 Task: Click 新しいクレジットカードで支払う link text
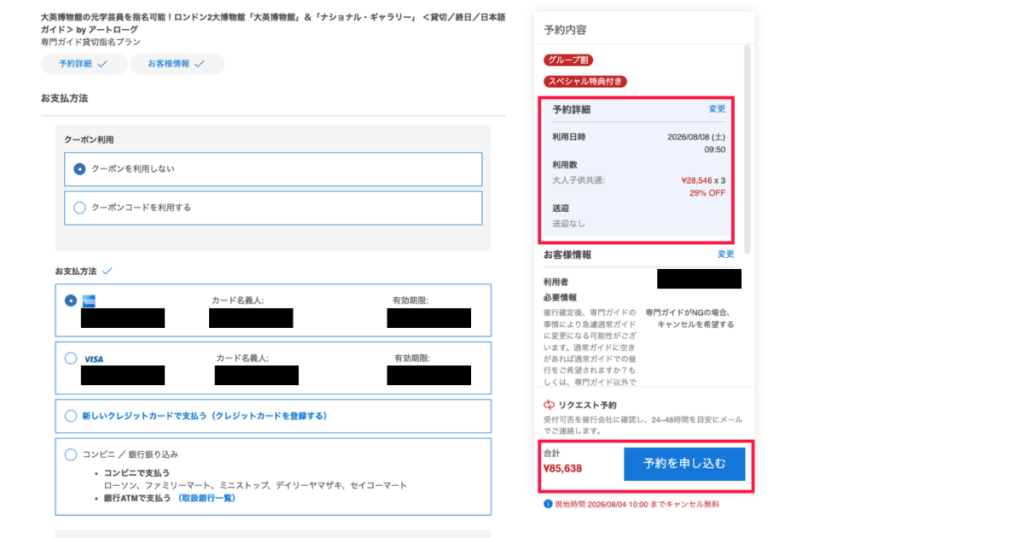point(204,416)
